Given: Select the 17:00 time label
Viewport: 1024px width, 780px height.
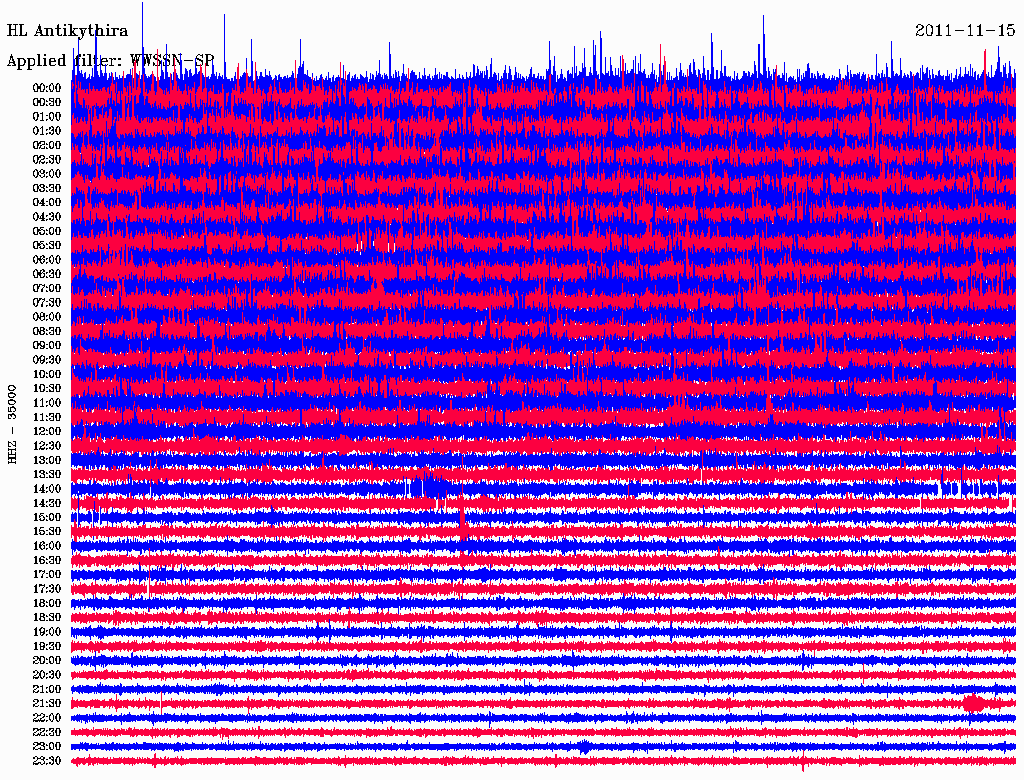Looking at the screenshot, I should point(47,575).
